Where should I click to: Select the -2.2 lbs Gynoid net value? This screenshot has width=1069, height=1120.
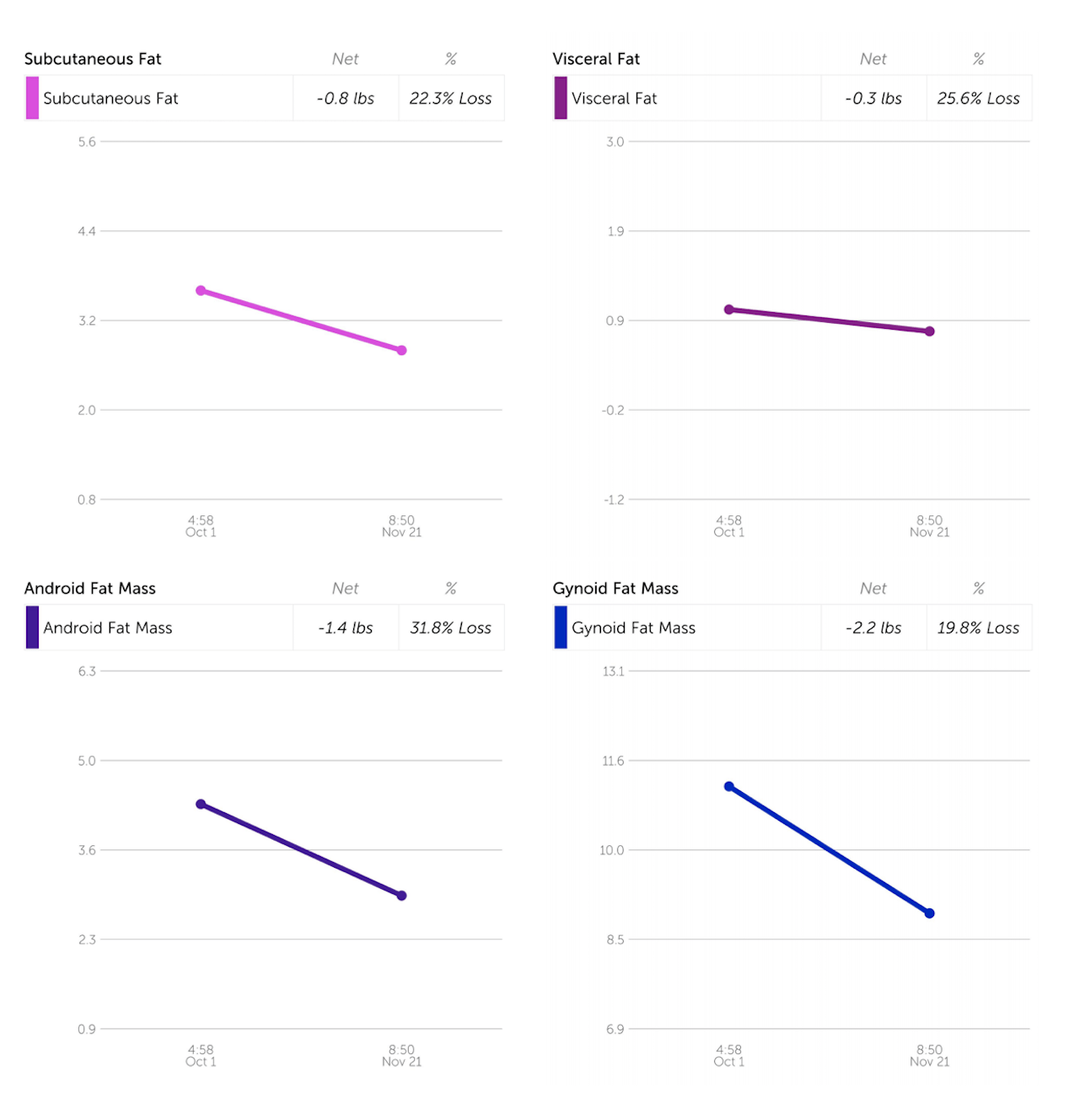pos(873,627)
